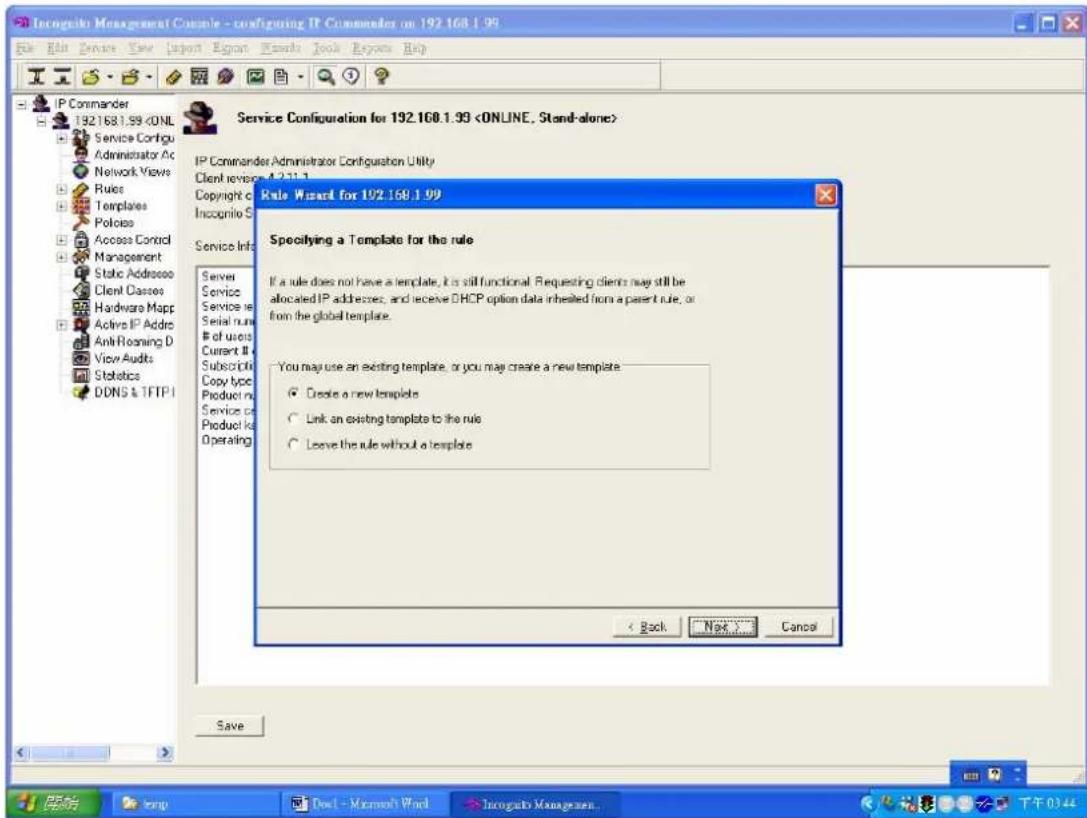
Task: Click the second disconnect toolbar icon
Action: tap(62, 77)
